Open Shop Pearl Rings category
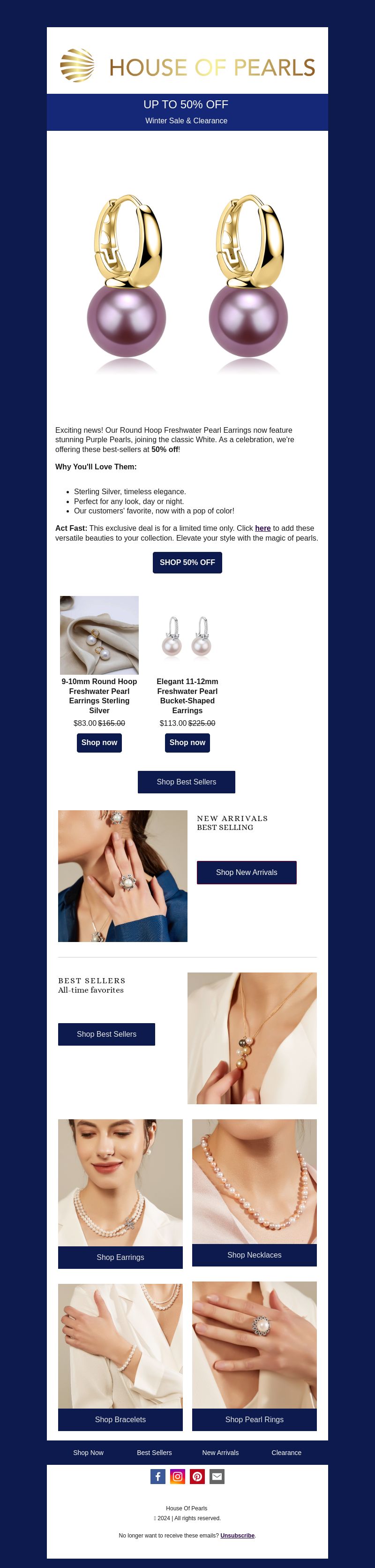This screenshot has height=1568, width=375. (x=255, y=1419)
